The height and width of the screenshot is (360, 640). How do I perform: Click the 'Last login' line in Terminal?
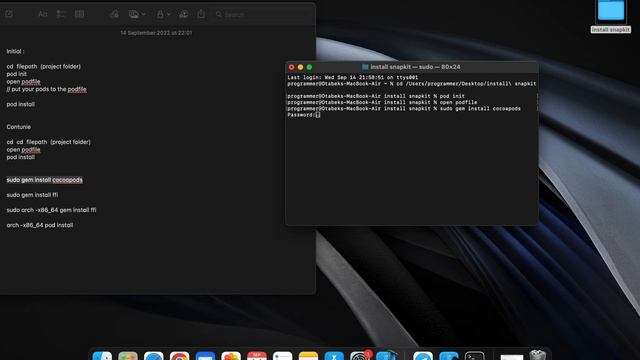(353, 78)
